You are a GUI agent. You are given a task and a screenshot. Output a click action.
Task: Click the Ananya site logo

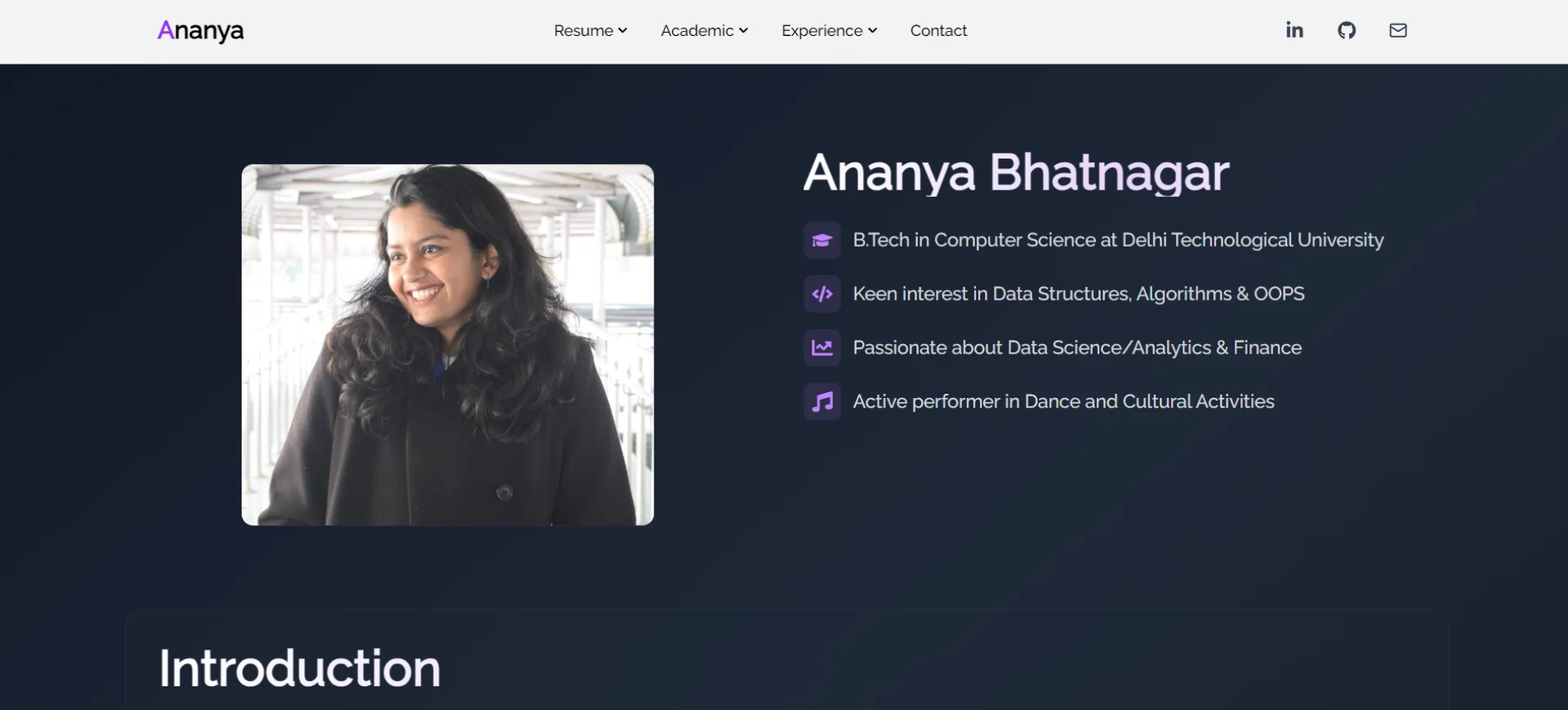[x=201, y=31]
